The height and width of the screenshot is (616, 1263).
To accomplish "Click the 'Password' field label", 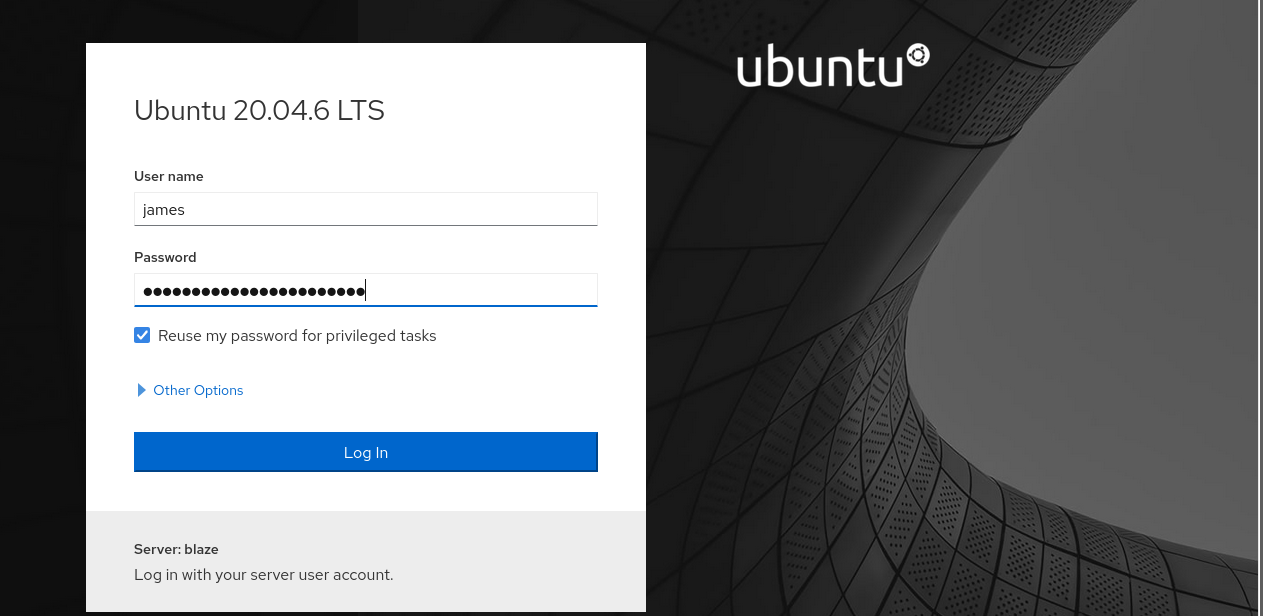I will (165, 257).
